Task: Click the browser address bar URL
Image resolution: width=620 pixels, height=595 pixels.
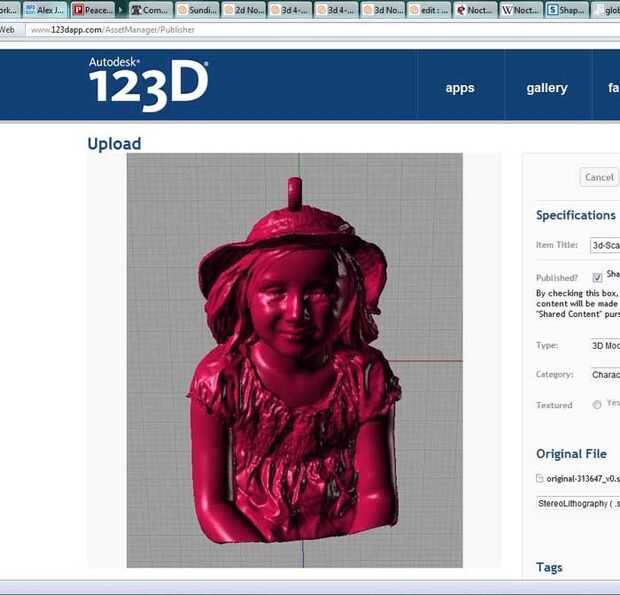Action: (x=113, y=30)
